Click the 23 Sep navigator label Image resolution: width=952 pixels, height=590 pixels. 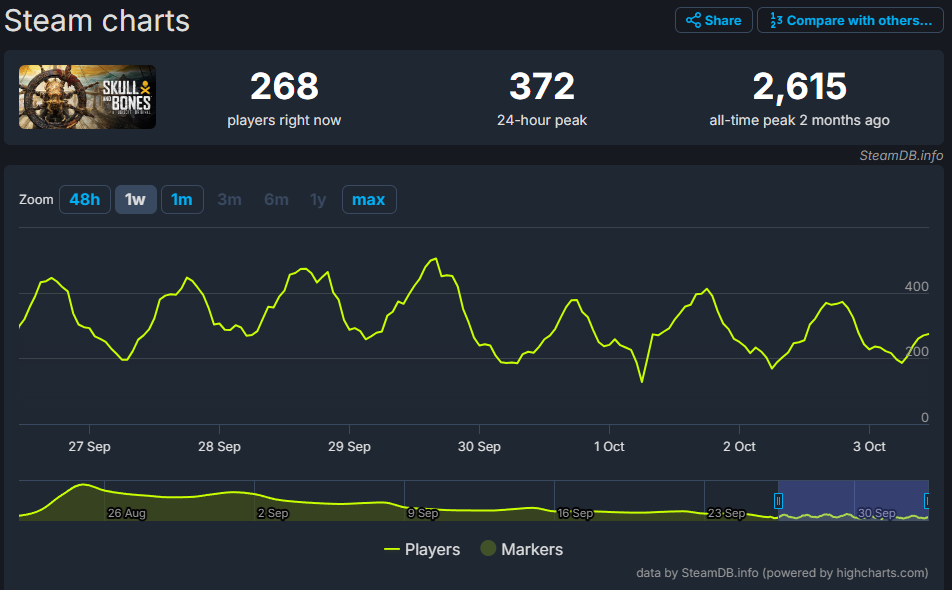coord(726,513)
